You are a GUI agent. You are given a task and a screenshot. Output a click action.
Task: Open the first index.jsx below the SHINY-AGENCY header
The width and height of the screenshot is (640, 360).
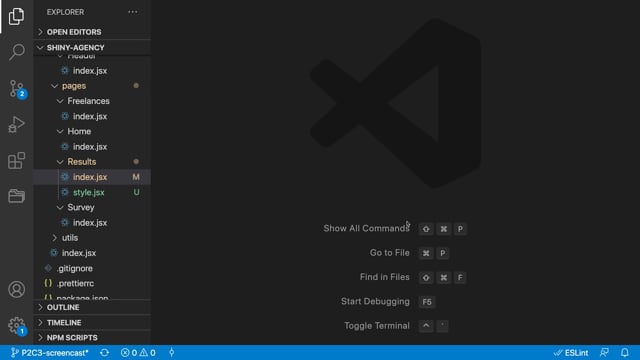point(92,71)
